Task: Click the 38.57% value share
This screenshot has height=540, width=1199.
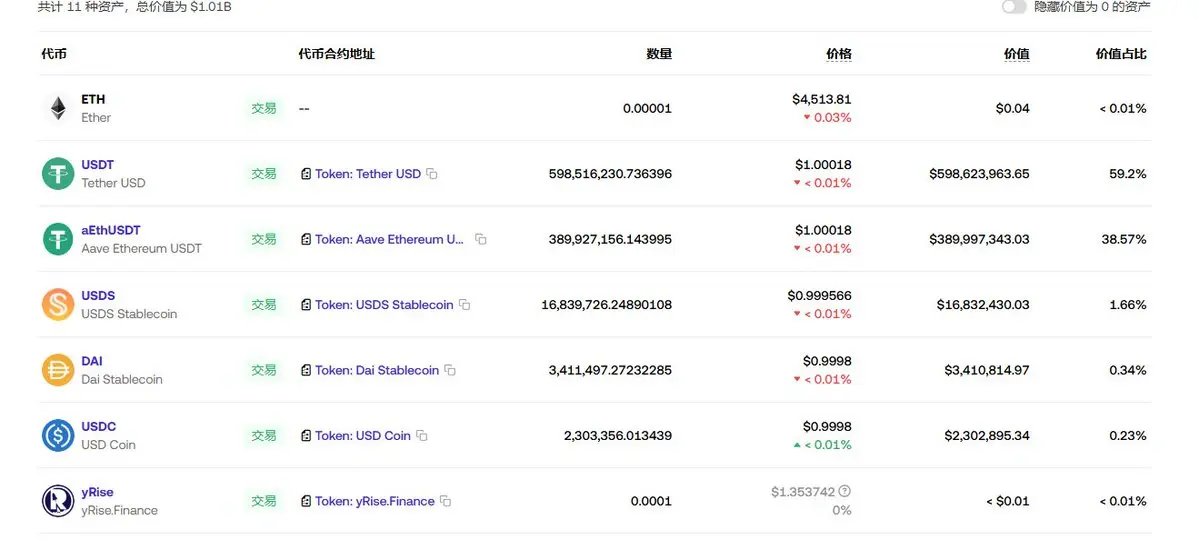Action: [x=1124, y=239]
